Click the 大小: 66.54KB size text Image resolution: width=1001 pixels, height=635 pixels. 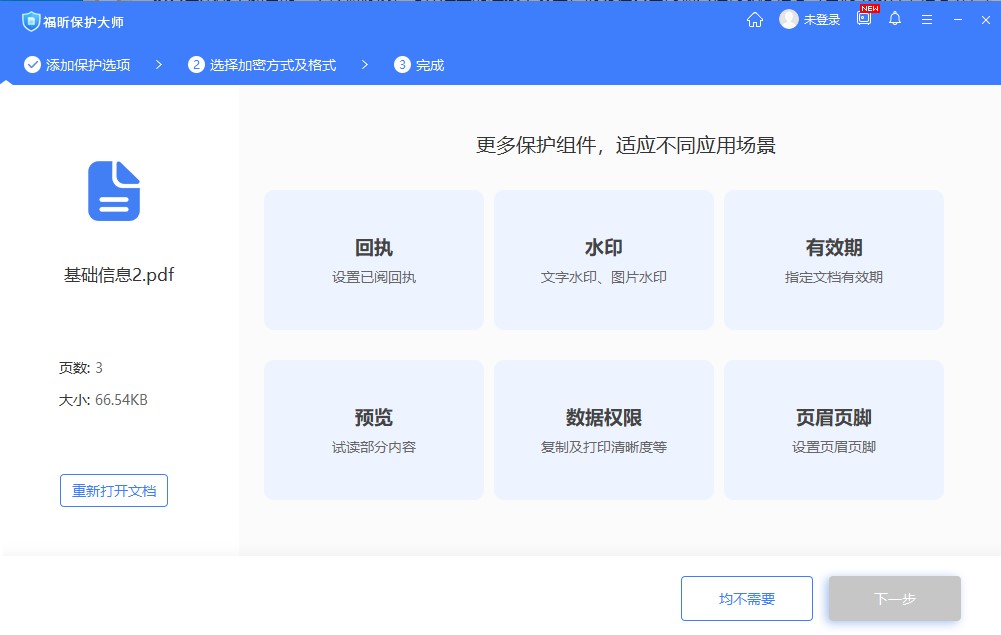(103, 400)
